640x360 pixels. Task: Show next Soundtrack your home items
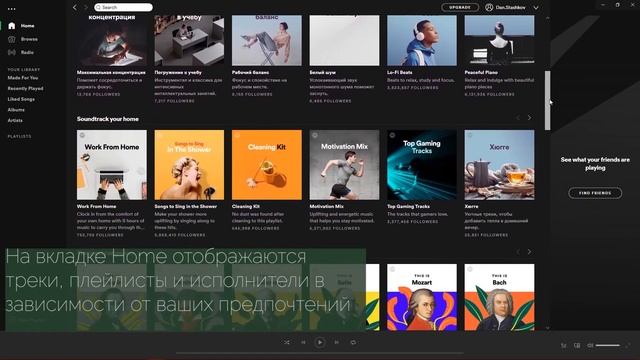click(x=529, y=118)
